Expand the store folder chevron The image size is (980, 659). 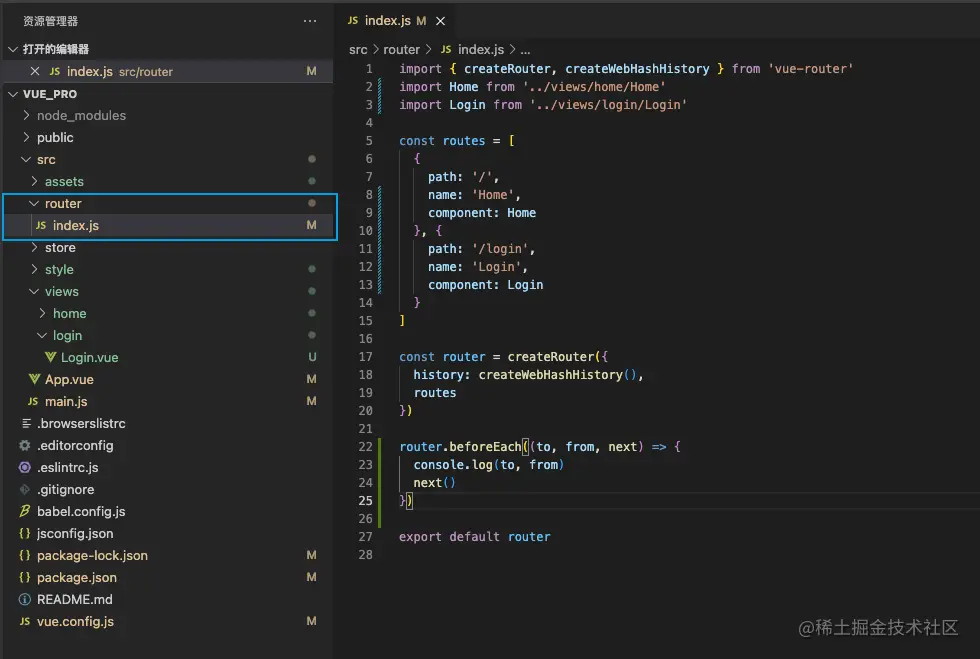tap(34, 248)
